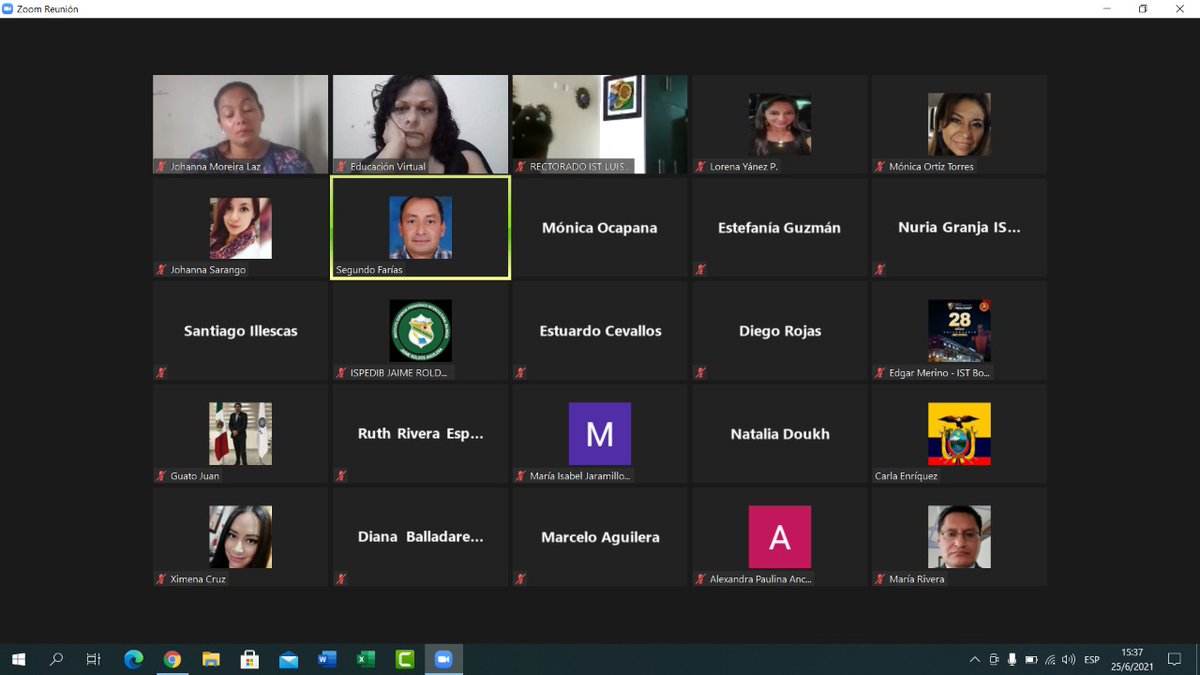The height and width of the screenshot is (675, 1200).
Task: Select Carla Enríquez Ecuador flag picture
Action: [960, 434]
